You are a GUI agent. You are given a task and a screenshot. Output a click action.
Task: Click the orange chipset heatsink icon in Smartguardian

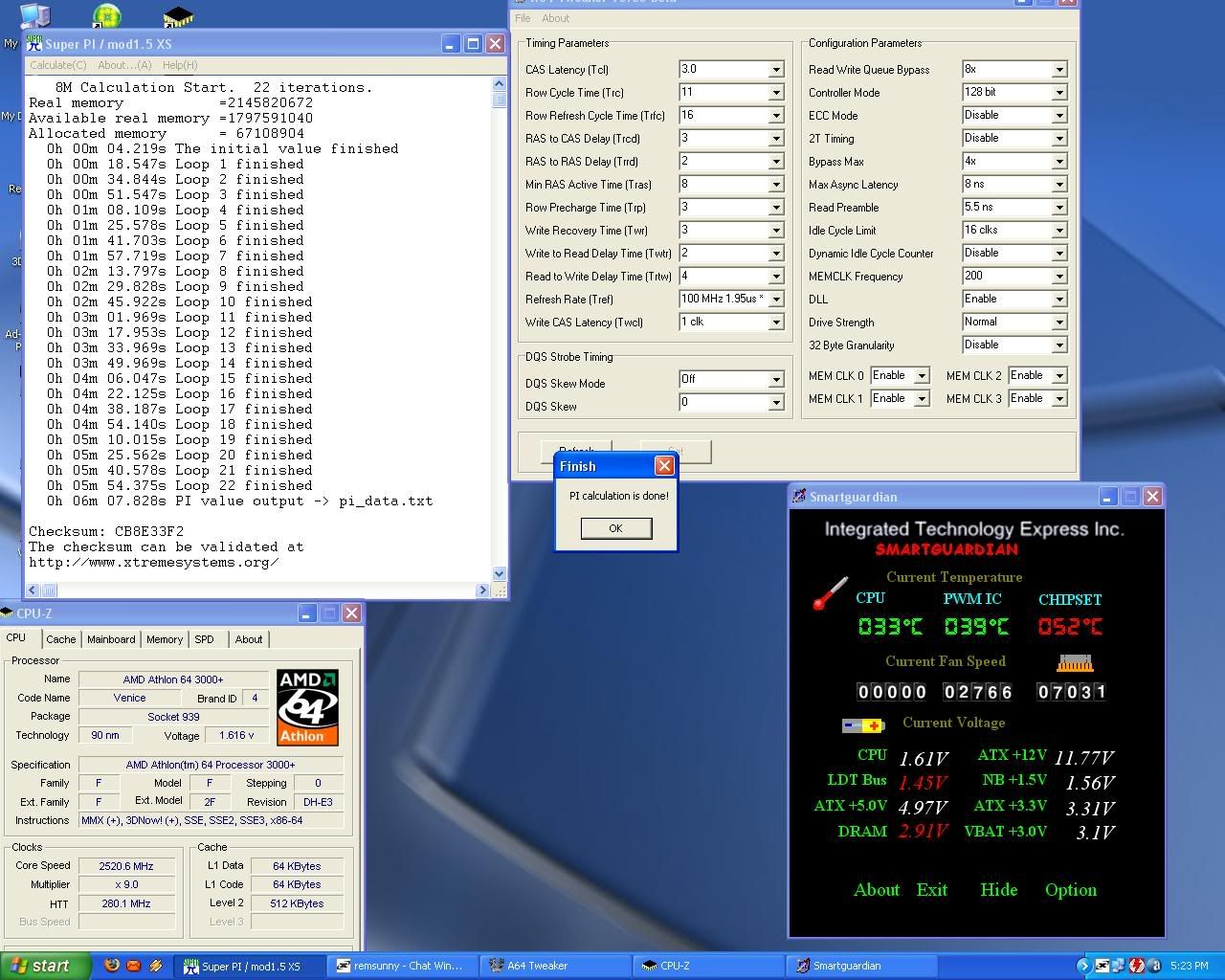tap(1075, 662)
